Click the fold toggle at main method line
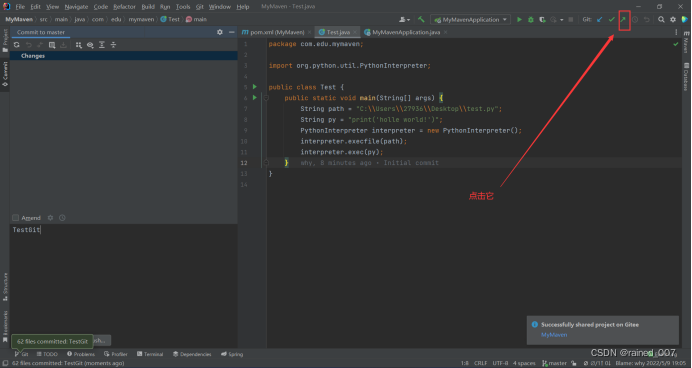Screen dimensions: 692x368 266,98
